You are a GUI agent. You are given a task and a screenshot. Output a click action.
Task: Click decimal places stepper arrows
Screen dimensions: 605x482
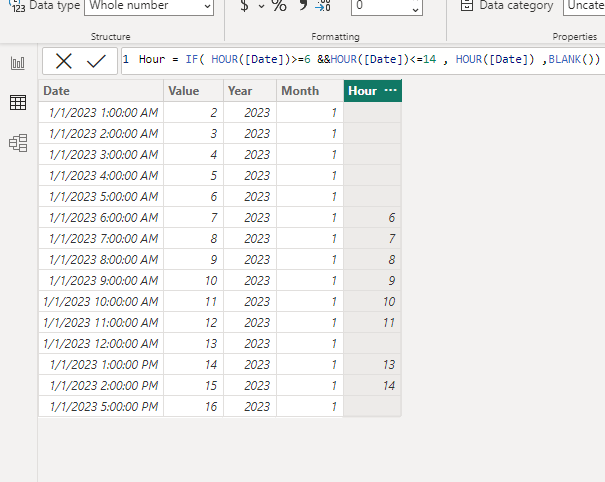tap(416, 6)
